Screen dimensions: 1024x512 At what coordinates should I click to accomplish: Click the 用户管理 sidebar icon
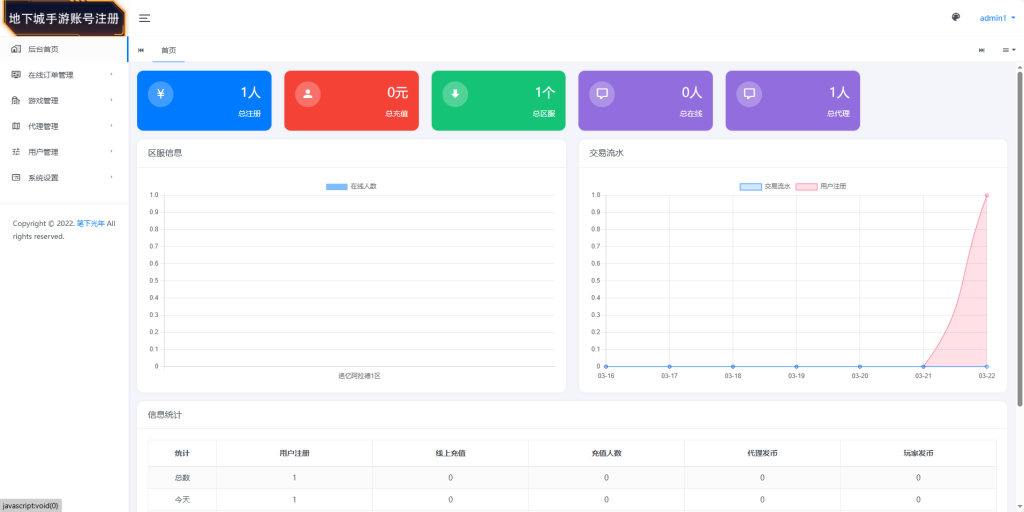tap(16, 152)
